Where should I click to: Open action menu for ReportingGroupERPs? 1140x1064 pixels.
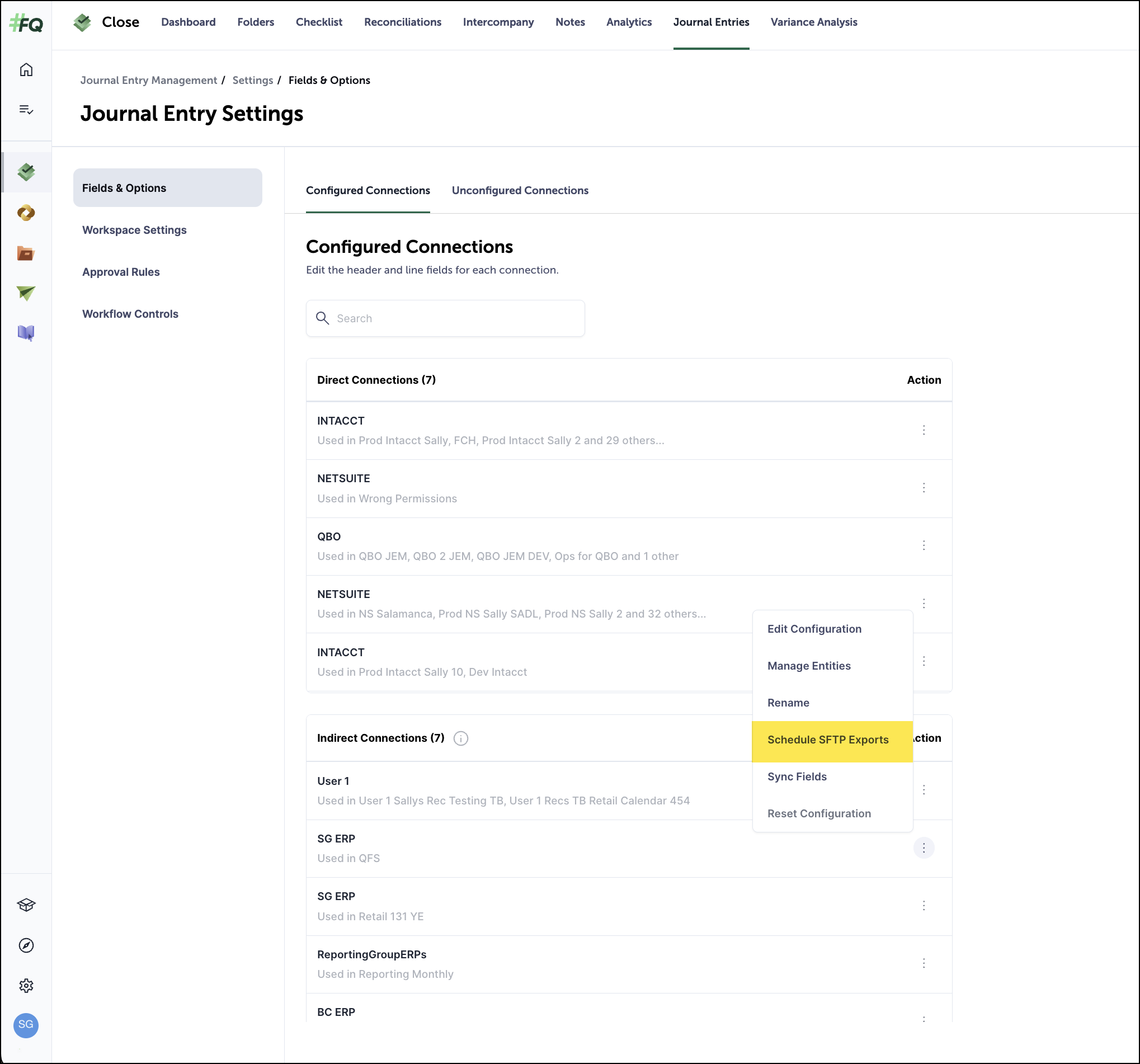(923, 963)
